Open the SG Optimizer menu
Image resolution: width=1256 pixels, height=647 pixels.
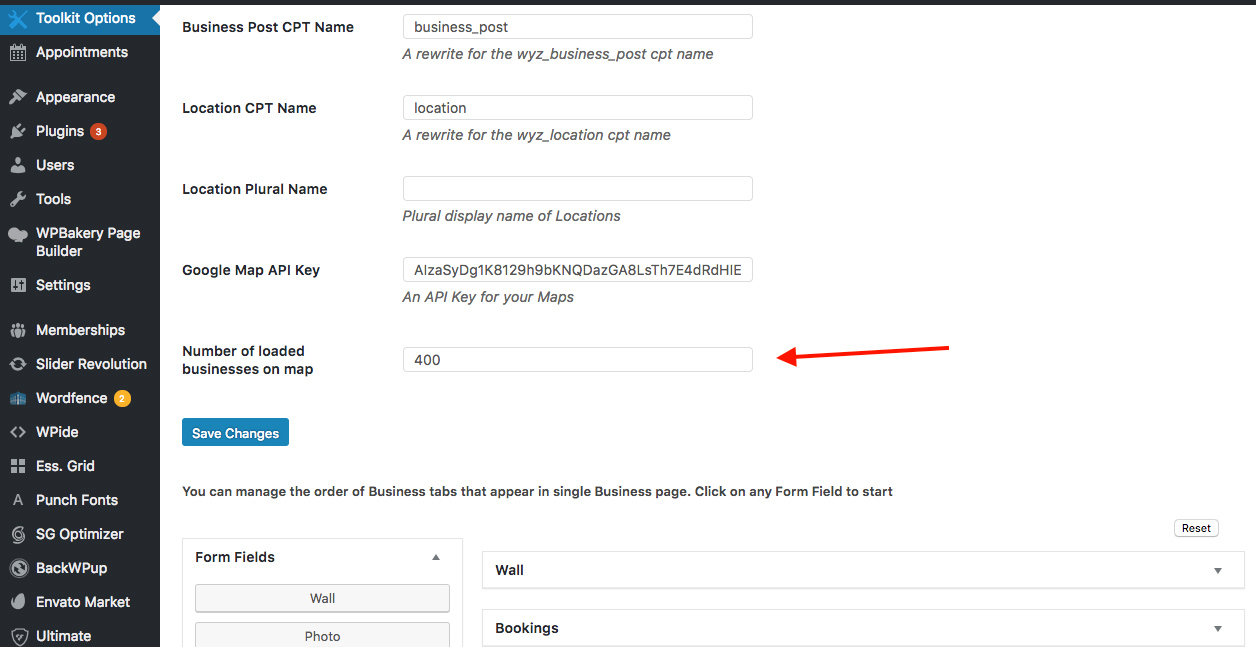click(80, 534)
